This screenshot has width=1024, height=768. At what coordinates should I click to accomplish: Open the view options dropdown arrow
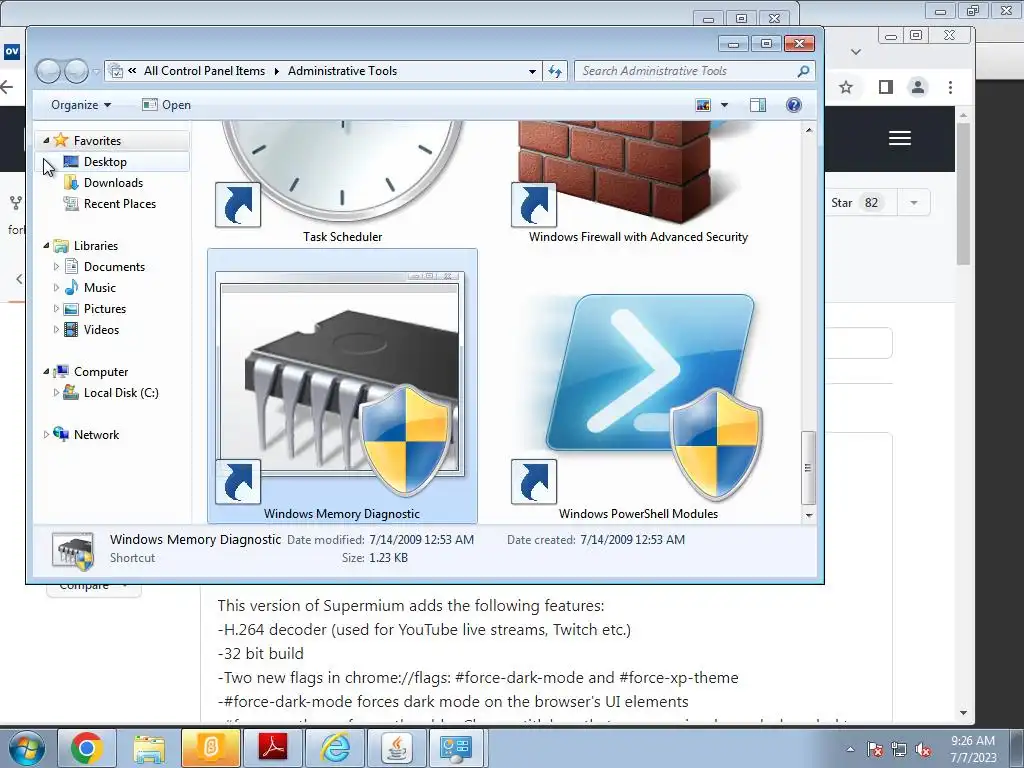[x=724, y=105]
